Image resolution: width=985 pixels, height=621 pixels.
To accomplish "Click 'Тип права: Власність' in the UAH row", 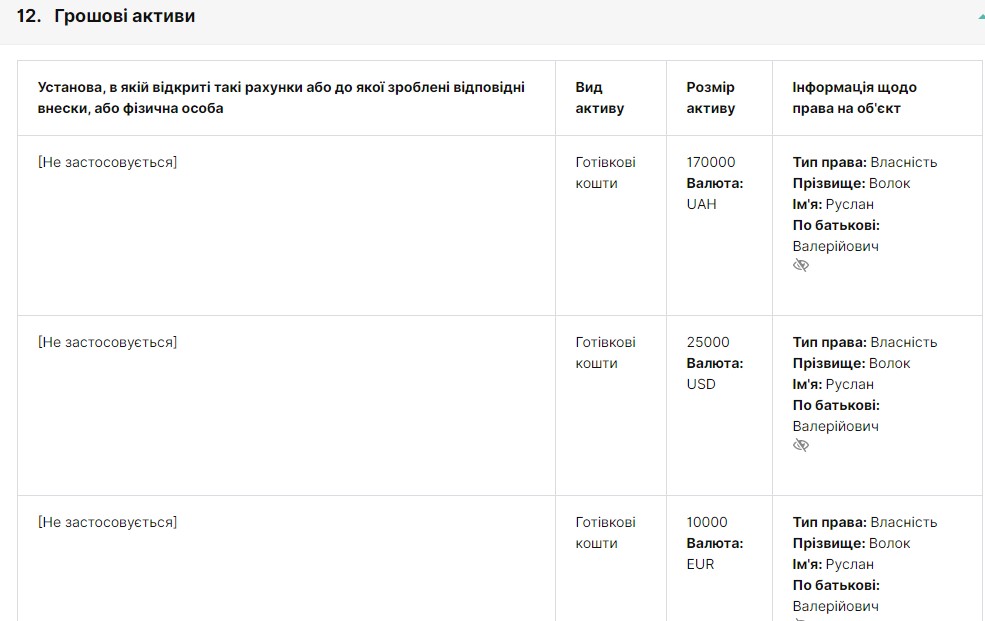I will [865, 162].
